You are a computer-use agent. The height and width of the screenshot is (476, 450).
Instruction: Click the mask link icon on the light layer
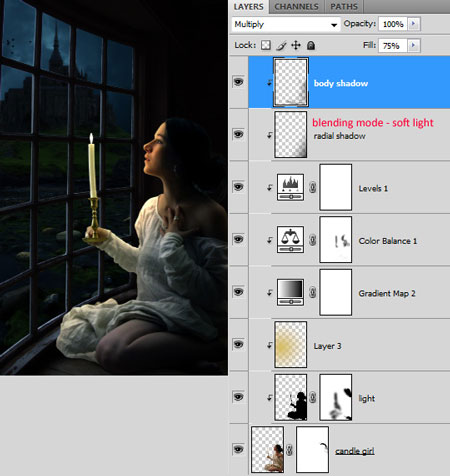tap(313, 397)
